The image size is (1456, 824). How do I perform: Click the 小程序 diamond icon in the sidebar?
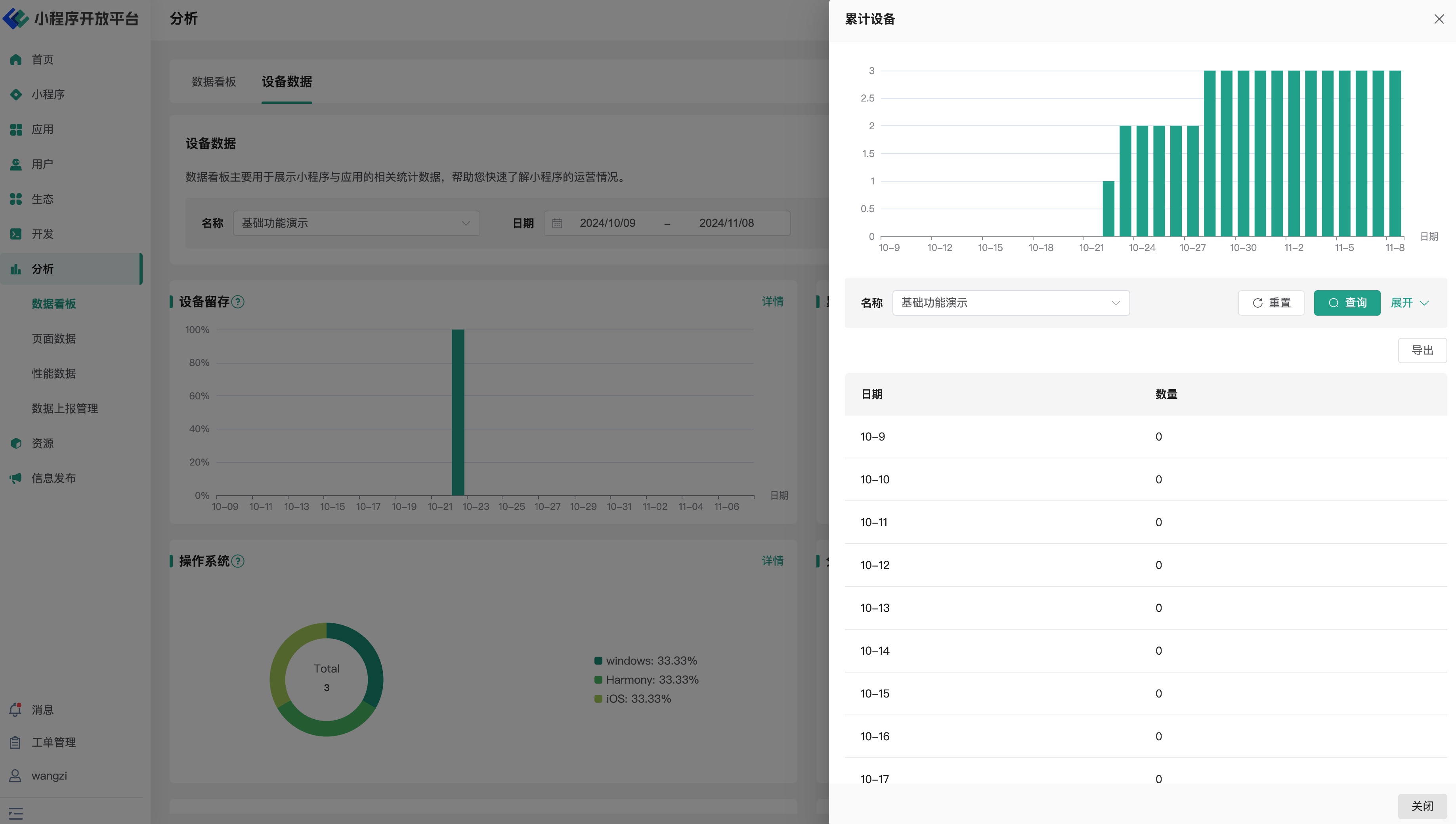pos(16,94)
